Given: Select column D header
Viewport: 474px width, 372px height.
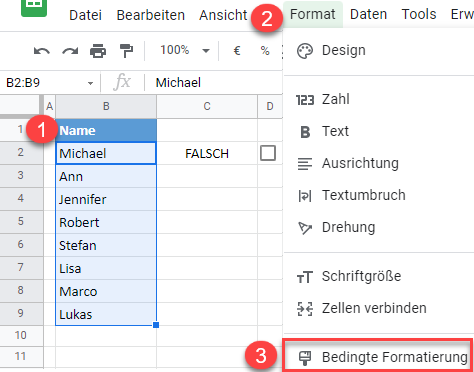Looking at the screenshot, I should [270, 107].
